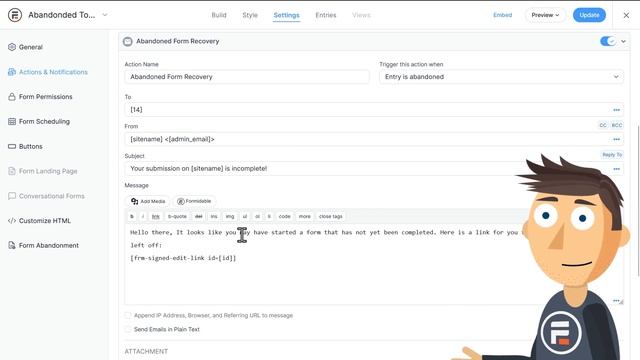The image size is (640, 360).
Task: Click the close tags button
Action: pos(331,216)
